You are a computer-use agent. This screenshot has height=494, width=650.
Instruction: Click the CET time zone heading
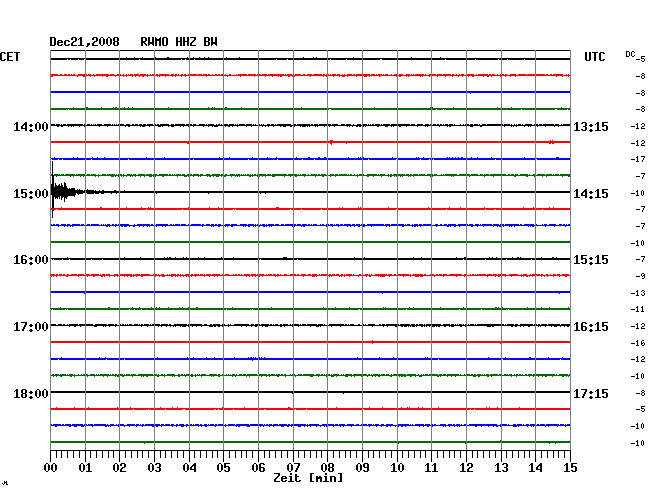10,57
